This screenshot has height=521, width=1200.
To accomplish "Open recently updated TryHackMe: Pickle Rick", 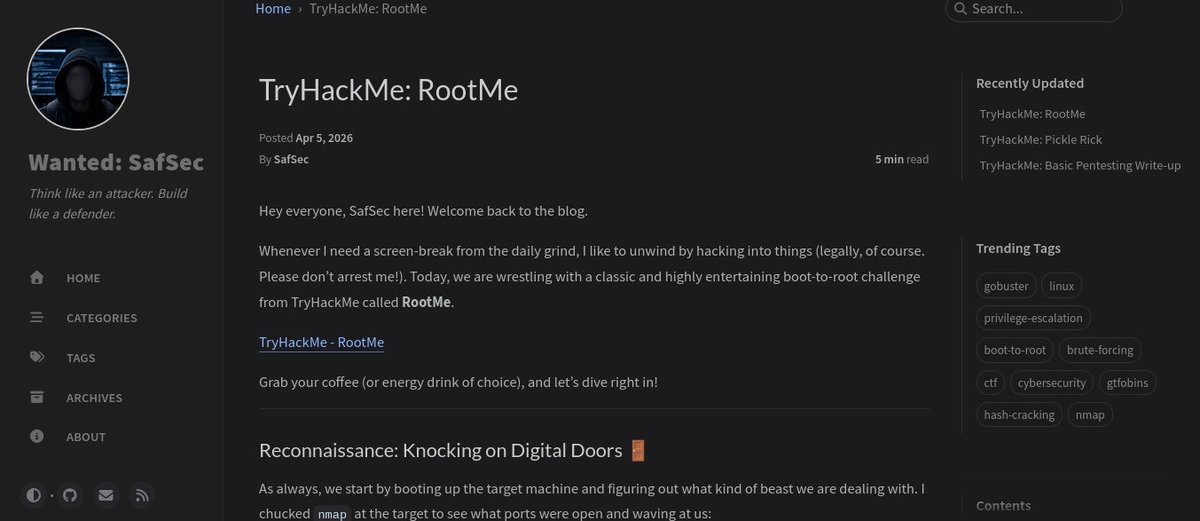I will (1041, 140).
